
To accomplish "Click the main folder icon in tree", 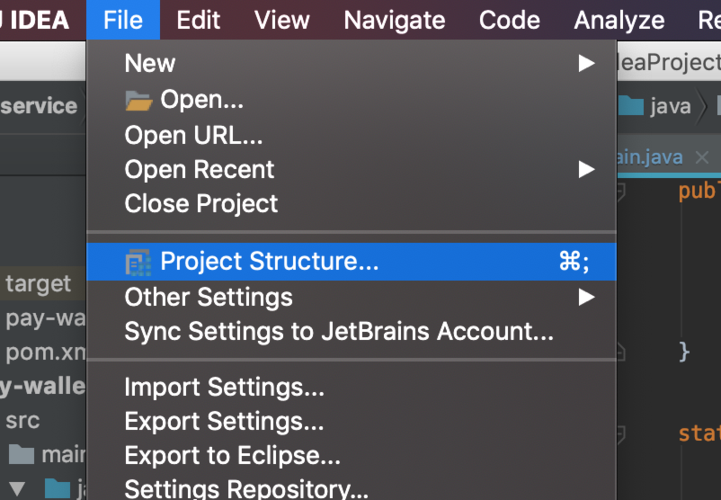I will 22,454.
